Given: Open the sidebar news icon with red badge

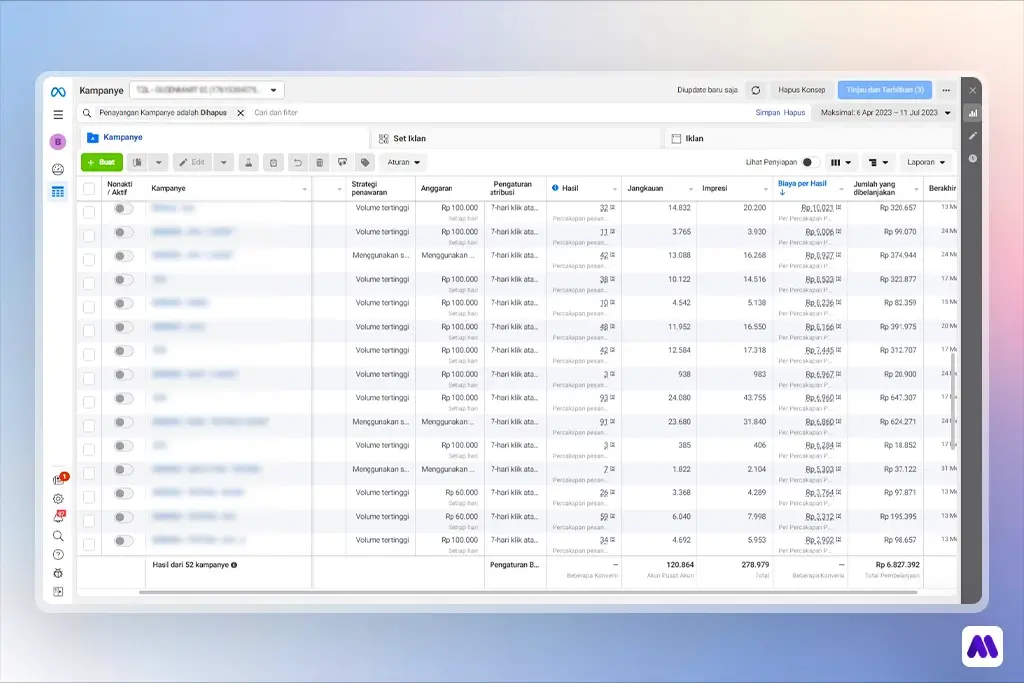Looking at the screenshot, I should [59, 479].
